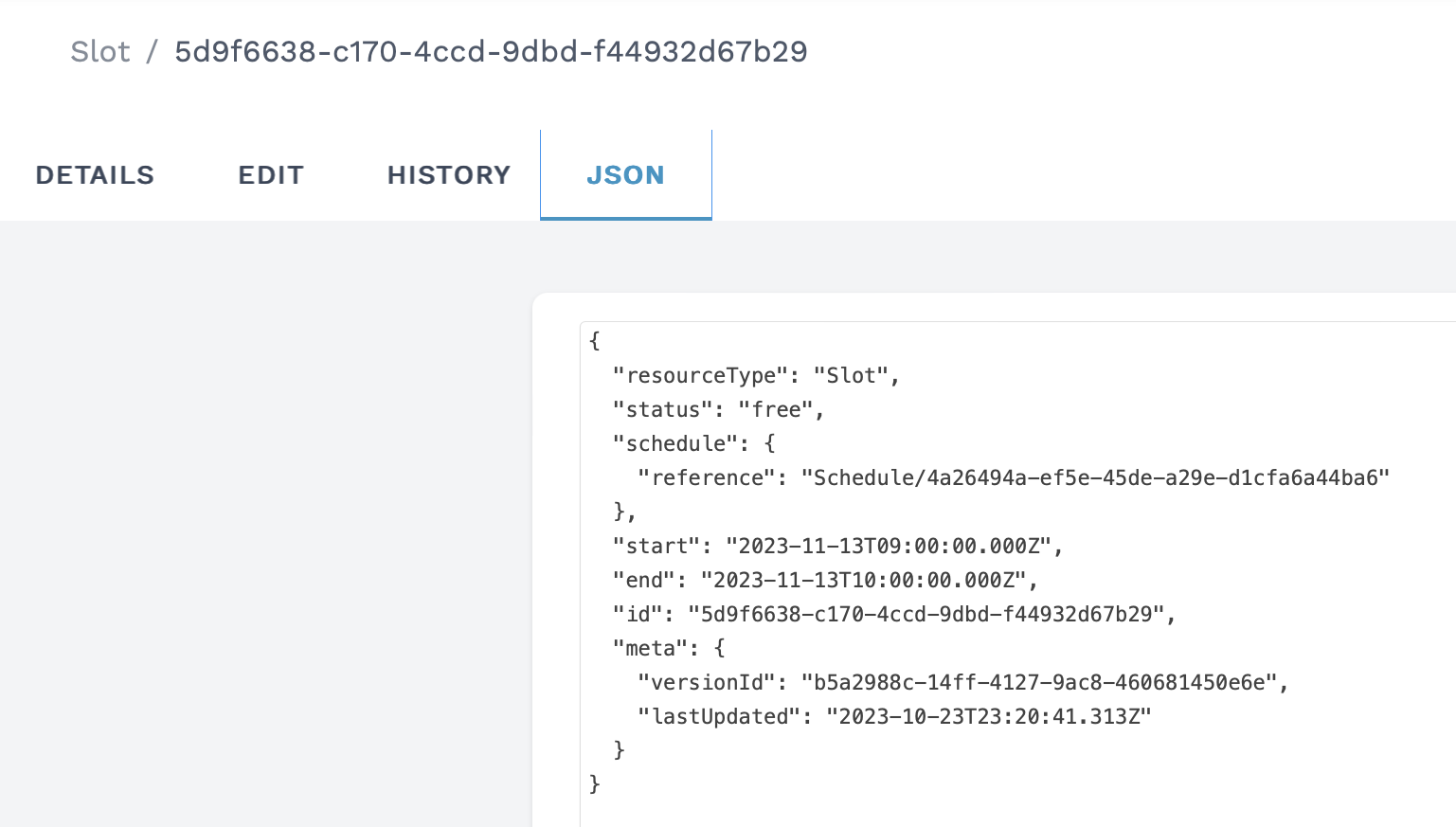Click the start timestamp value
Screen dimensions: 1456x827
pyautogui.click(x=889, y=547)
